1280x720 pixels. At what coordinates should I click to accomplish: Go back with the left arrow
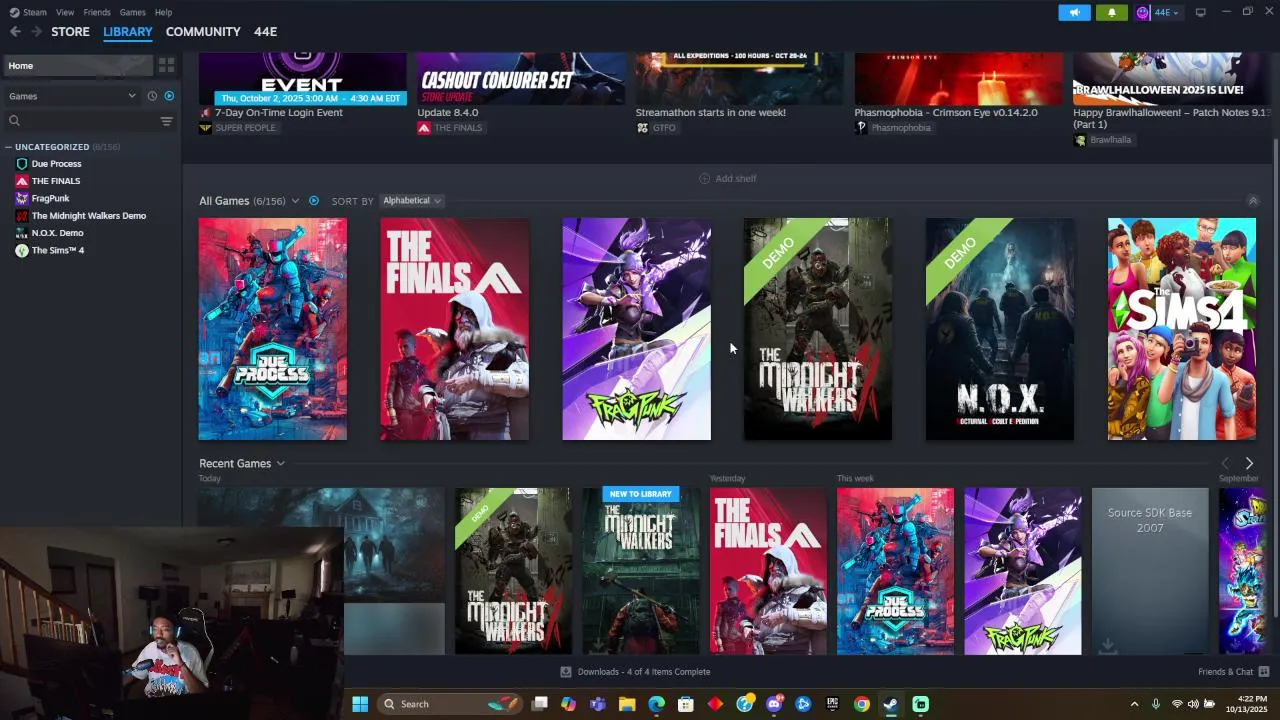point(15,32)
